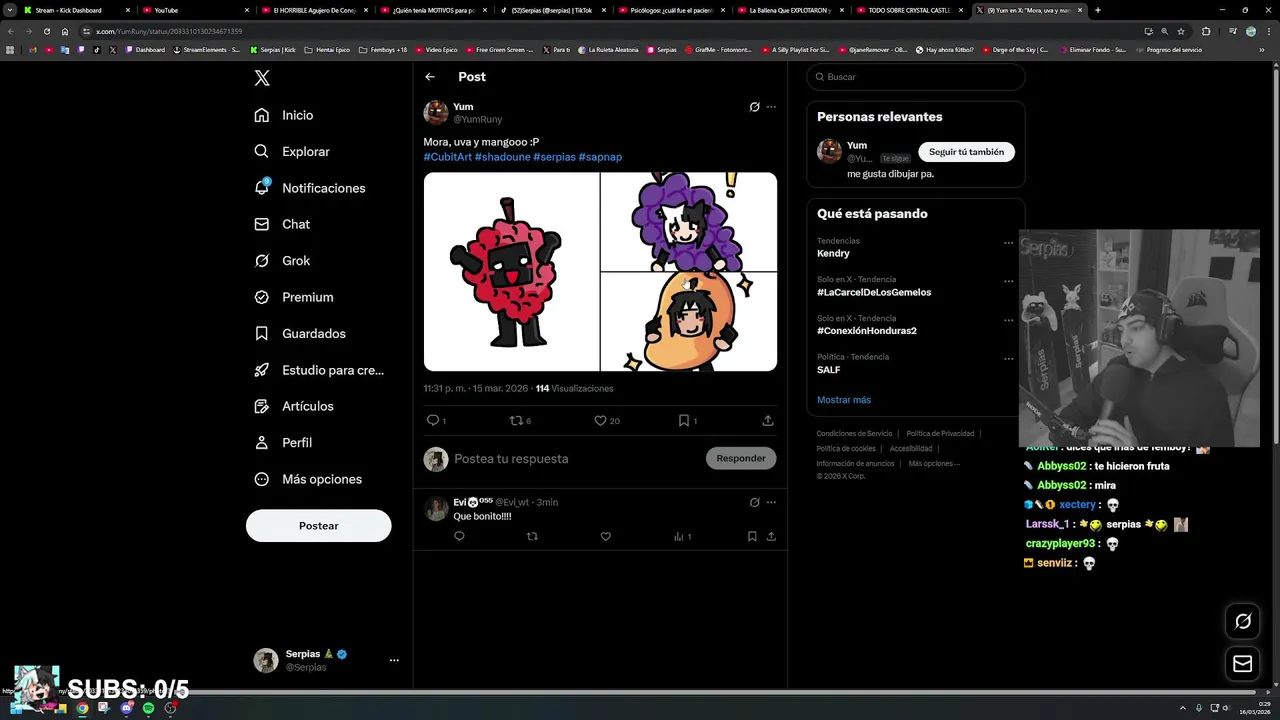Click the Responder button
Image resolution: width=1280 pixels, height=720 pixels.
(x=741, y=459)
